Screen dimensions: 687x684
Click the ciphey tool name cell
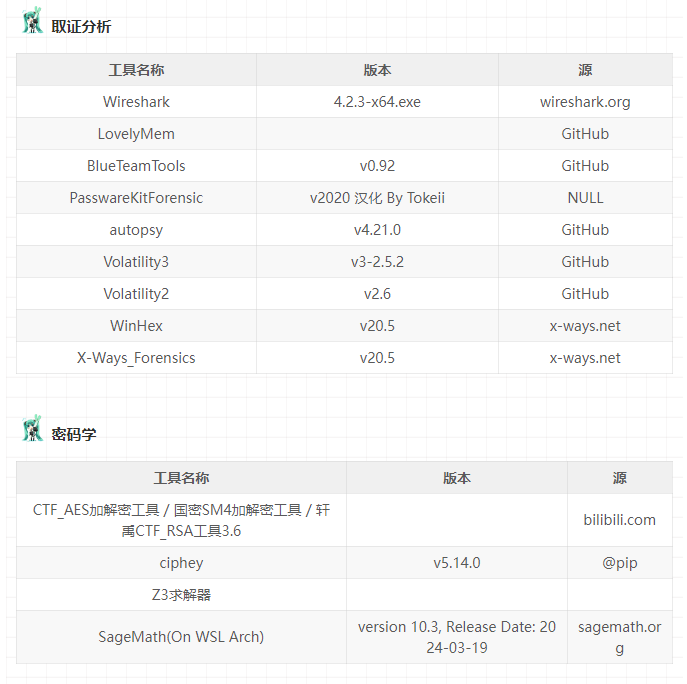pyautogui.click(x=181, y=563)
